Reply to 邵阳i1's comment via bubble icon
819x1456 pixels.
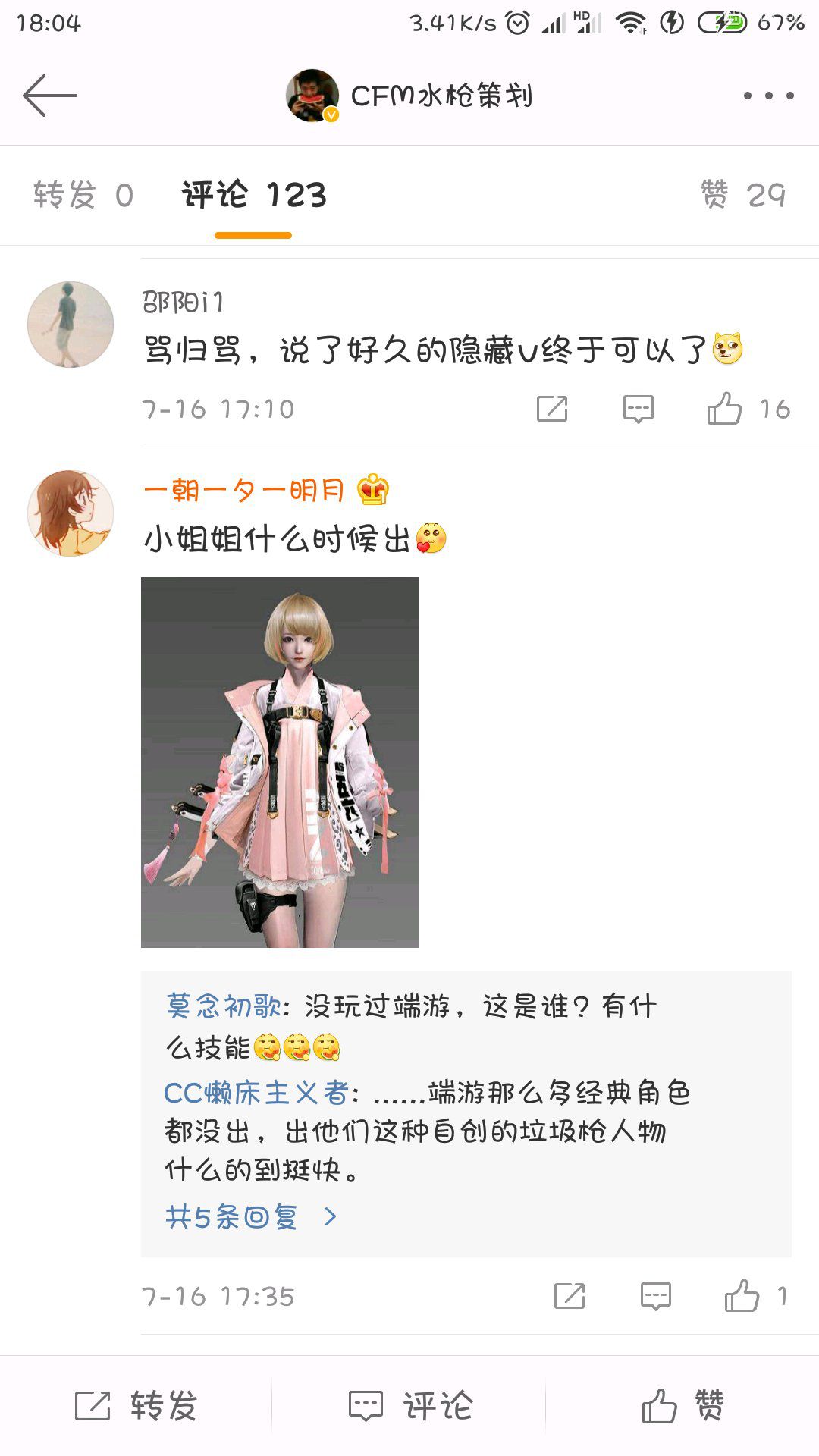coord(639,409)
